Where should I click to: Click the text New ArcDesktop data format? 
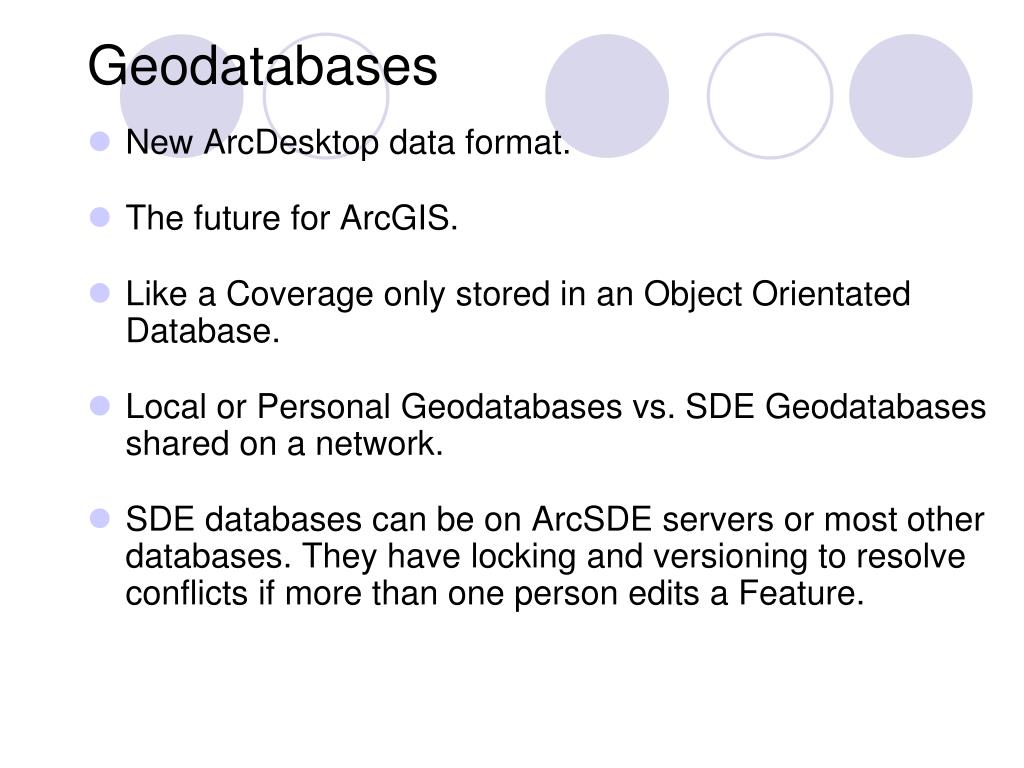348,142
